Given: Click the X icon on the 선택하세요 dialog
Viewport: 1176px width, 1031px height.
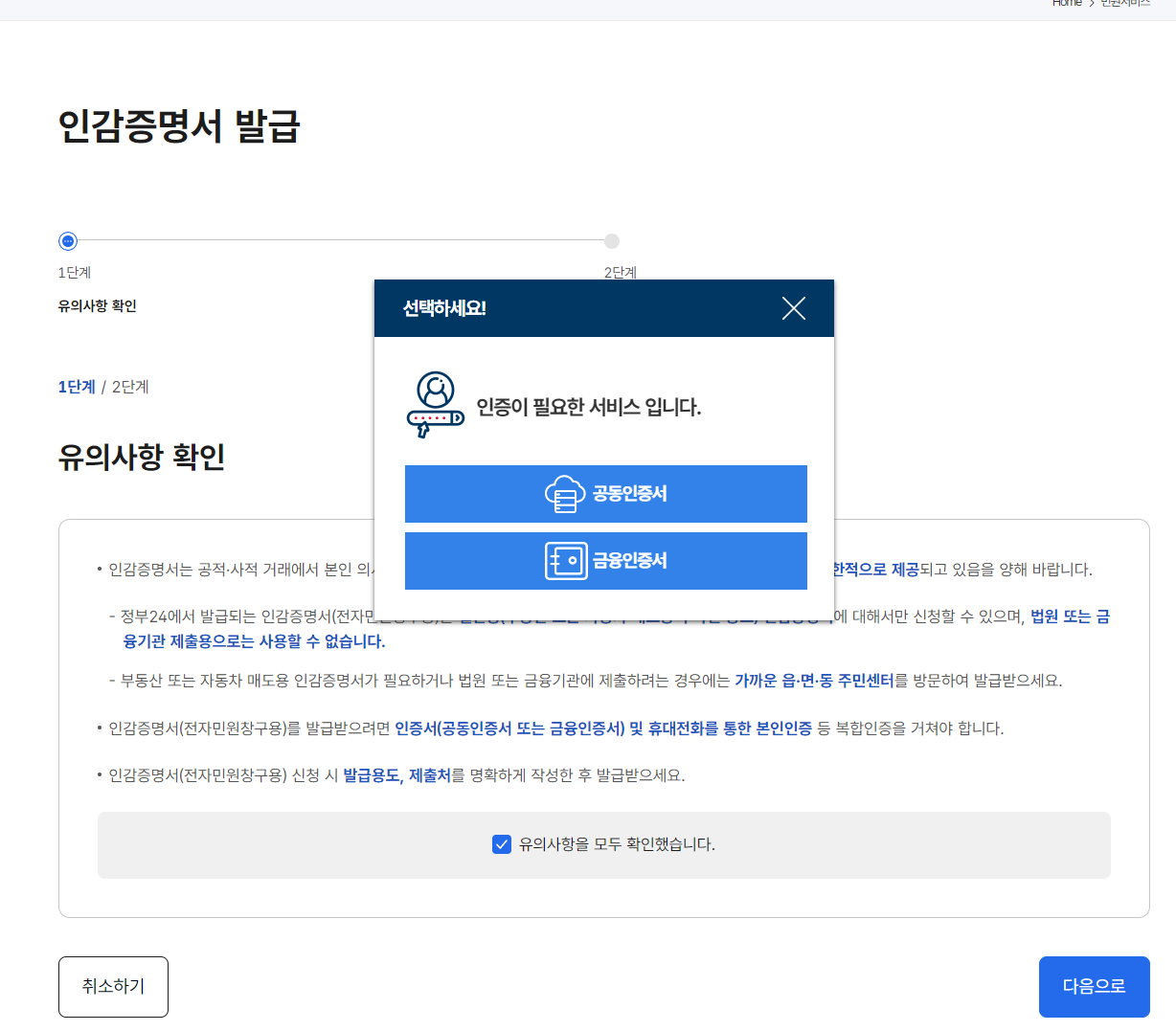Looking at the screenshot, I should 794,308.
